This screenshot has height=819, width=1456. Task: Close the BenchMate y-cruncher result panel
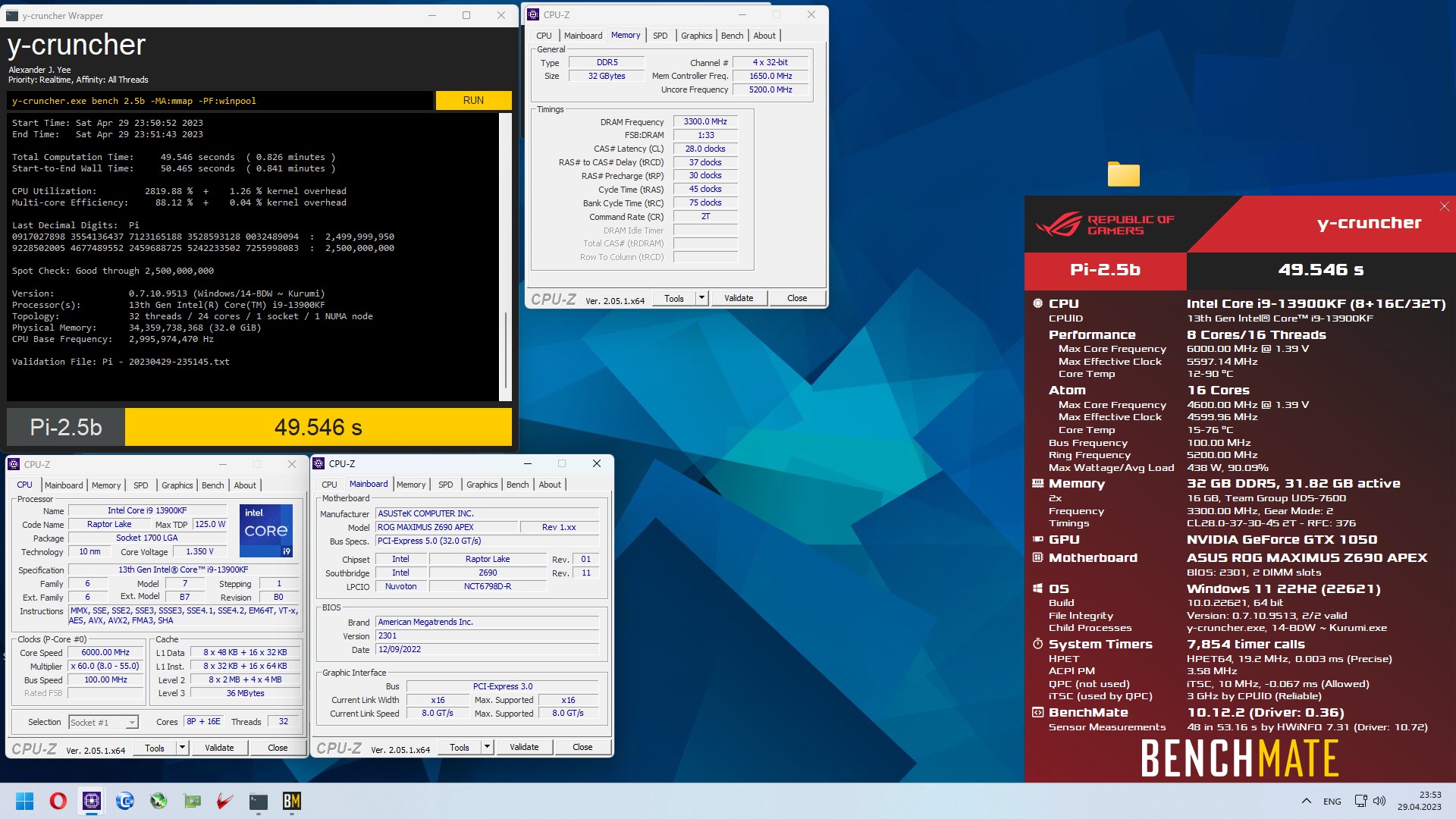point(1444,206)
